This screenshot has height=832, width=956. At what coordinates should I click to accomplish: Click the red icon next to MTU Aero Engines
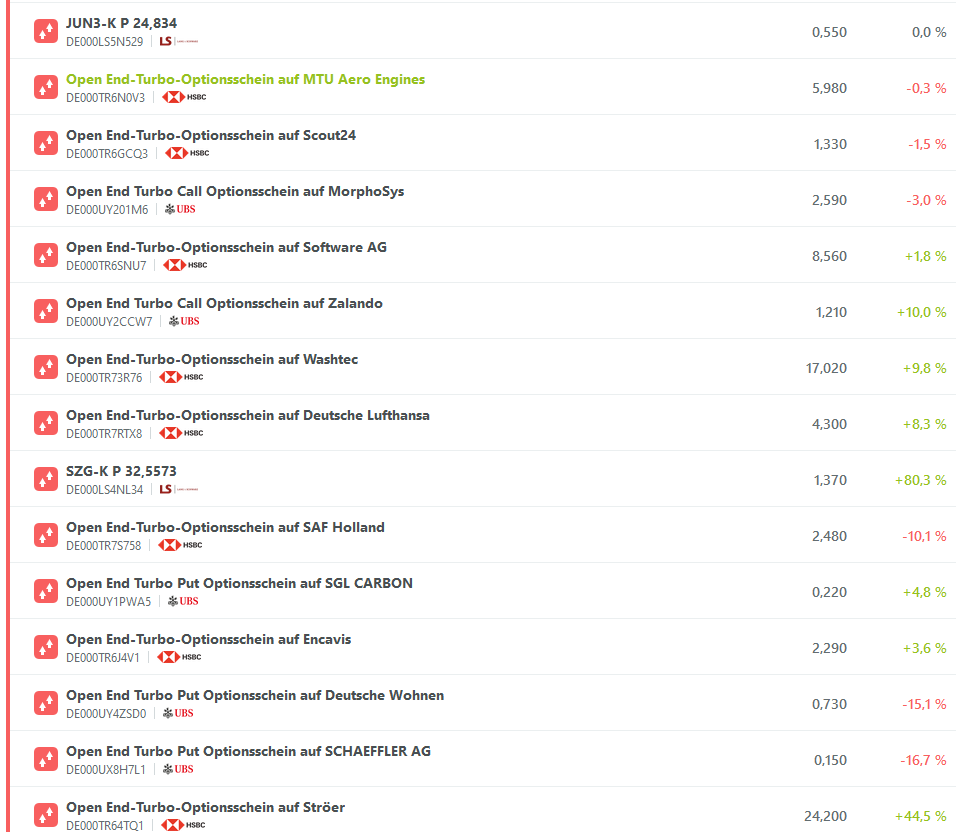pos(45,87)
